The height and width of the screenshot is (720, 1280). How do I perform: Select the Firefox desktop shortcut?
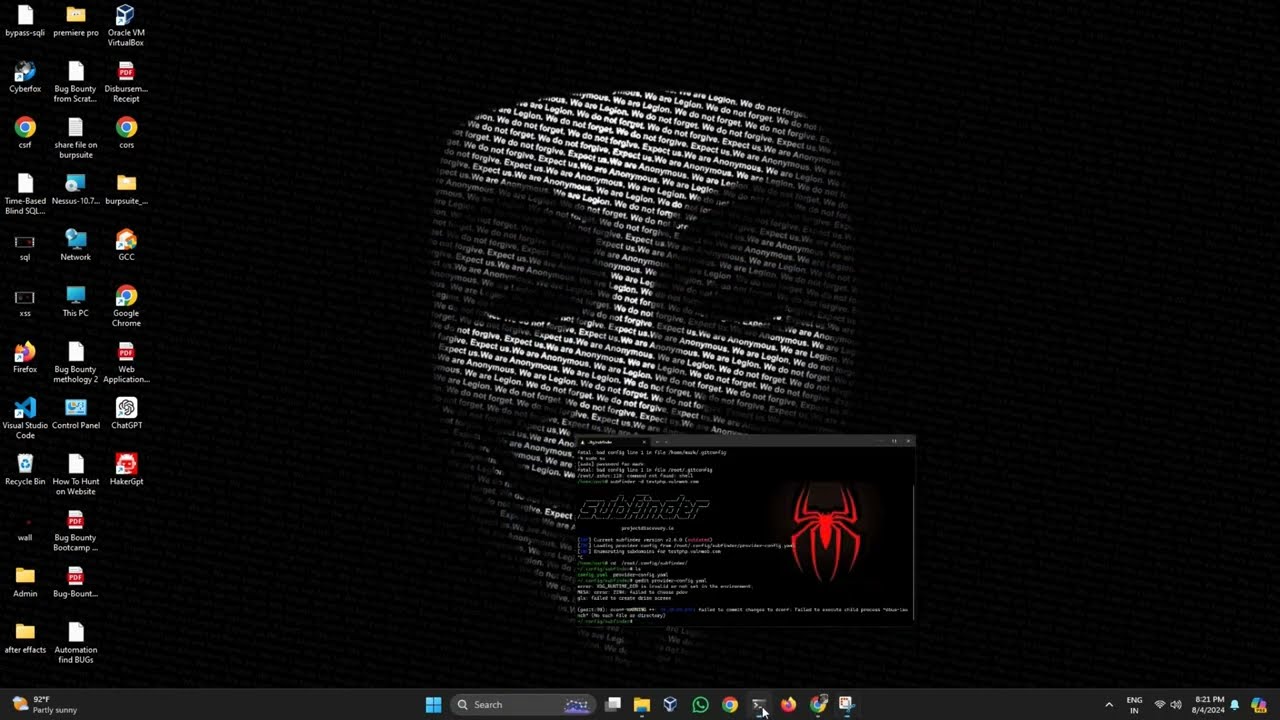click(x=25, y=358)
